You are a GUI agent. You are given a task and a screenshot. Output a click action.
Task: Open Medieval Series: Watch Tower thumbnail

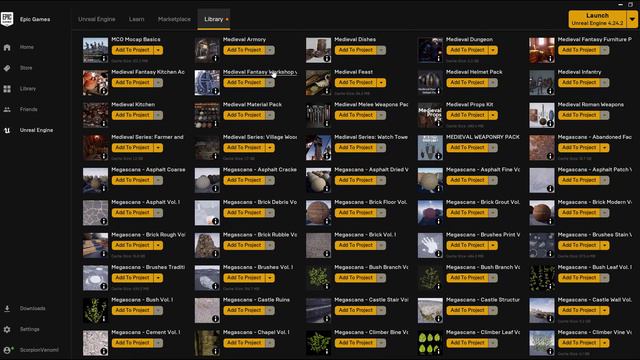(318, 148)
